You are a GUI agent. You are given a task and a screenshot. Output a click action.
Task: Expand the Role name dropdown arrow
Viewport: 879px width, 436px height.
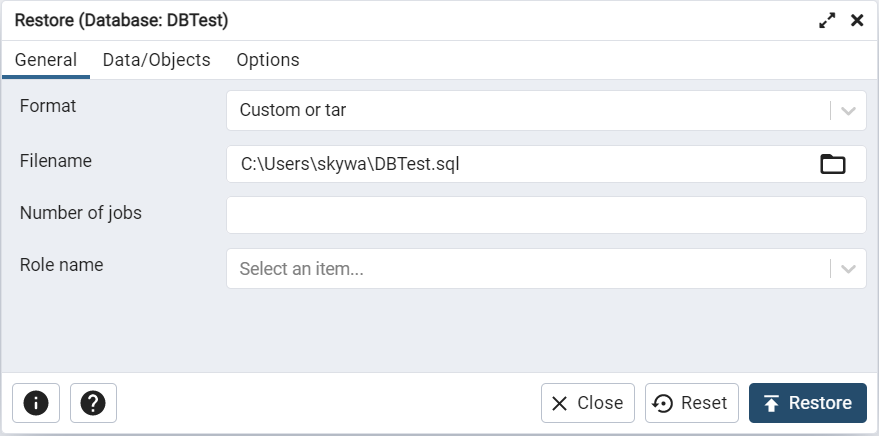pos(849,269)
